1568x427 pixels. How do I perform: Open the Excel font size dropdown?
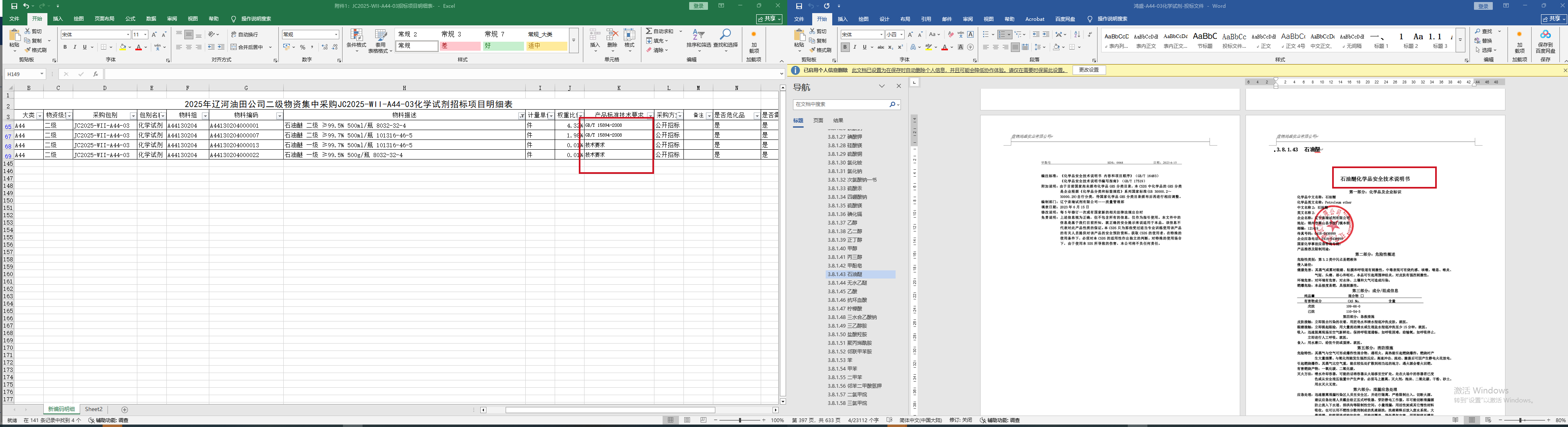[x=146, y=35]
